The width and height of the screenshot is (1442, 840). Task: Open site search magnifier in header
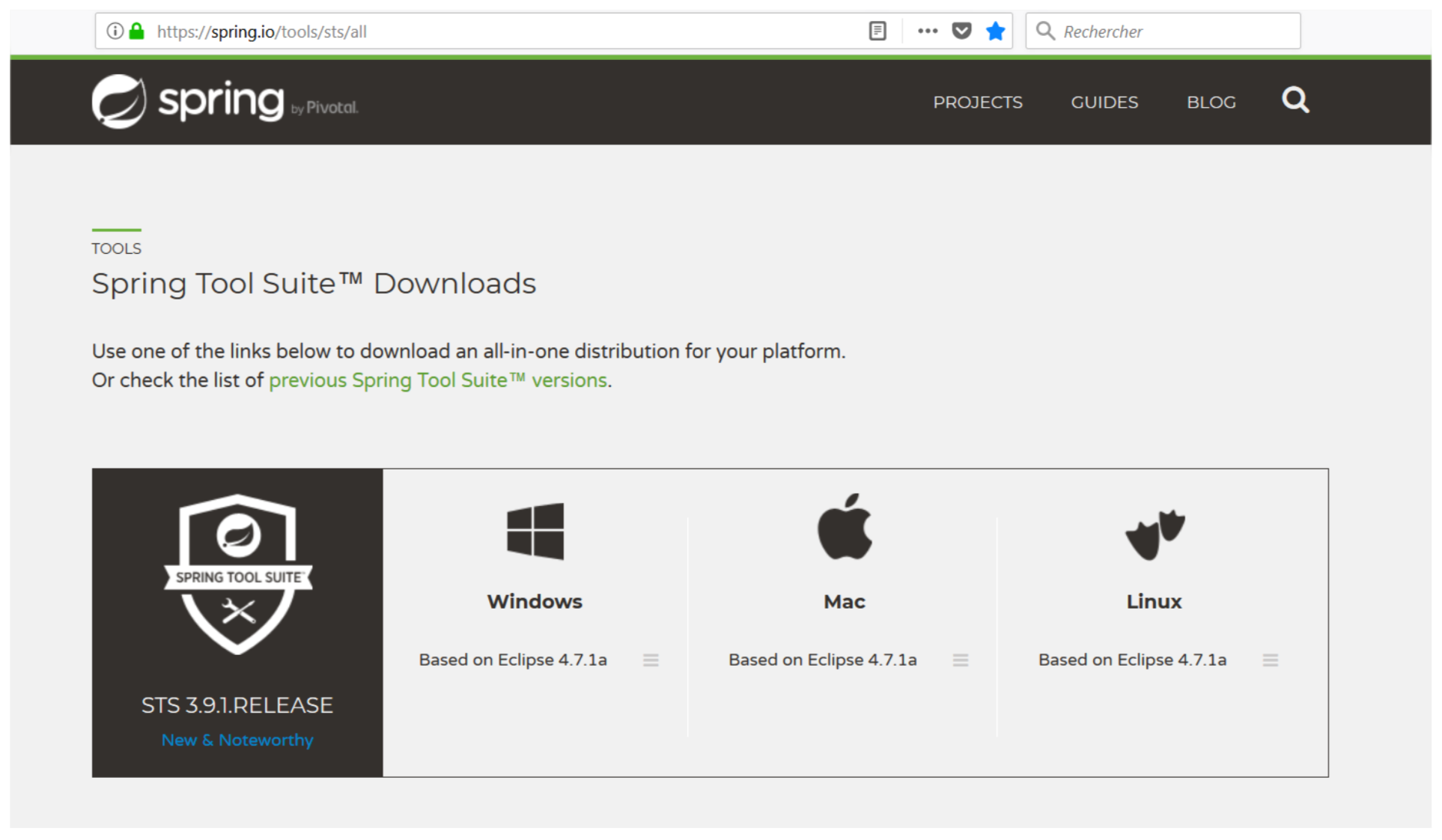(1295, 100)
